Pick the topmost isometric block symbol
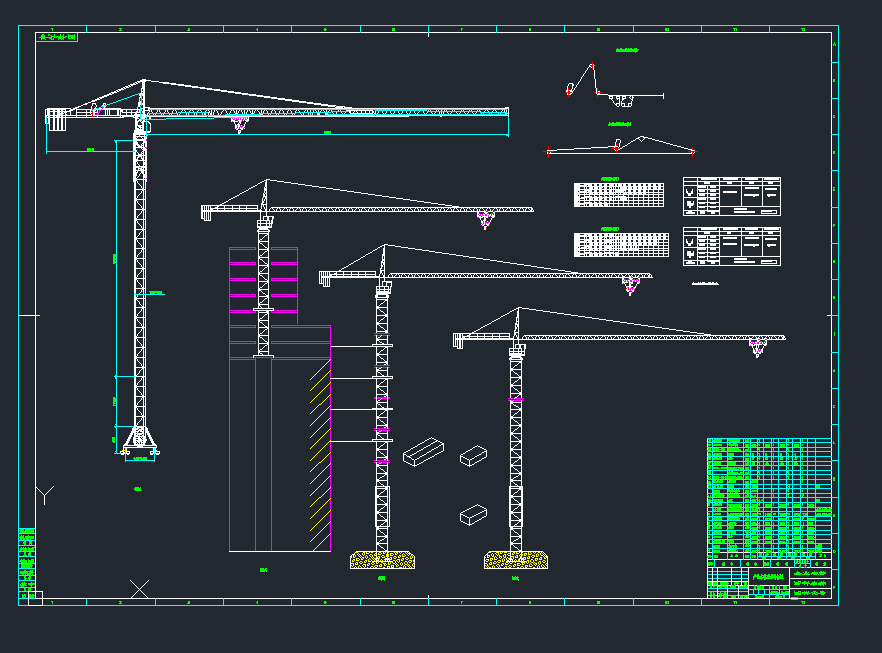Image resolution: width=882 pixels, height=653 pixels. tap(423, 451)
